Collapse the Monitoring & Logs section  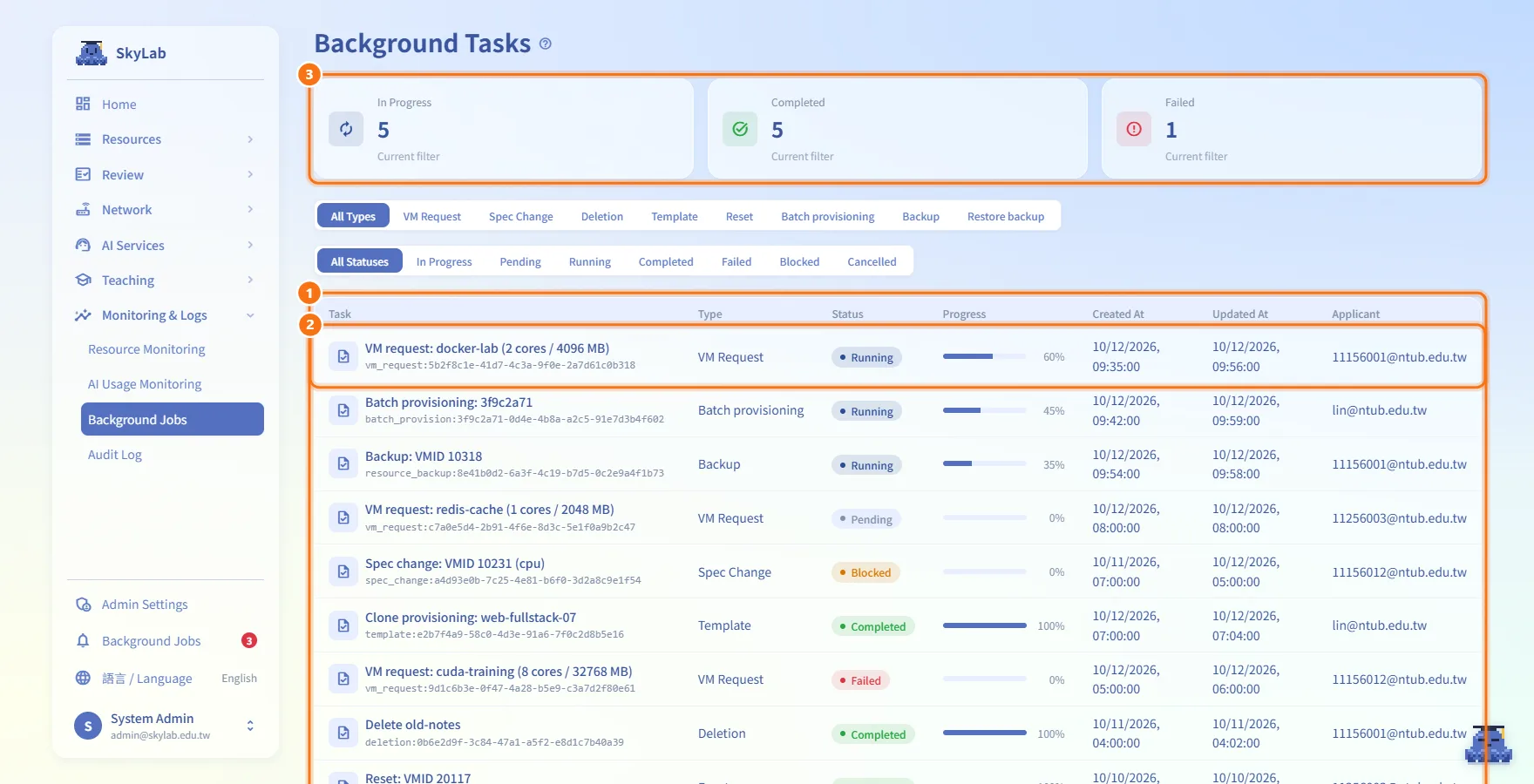[x=250, y=315]
